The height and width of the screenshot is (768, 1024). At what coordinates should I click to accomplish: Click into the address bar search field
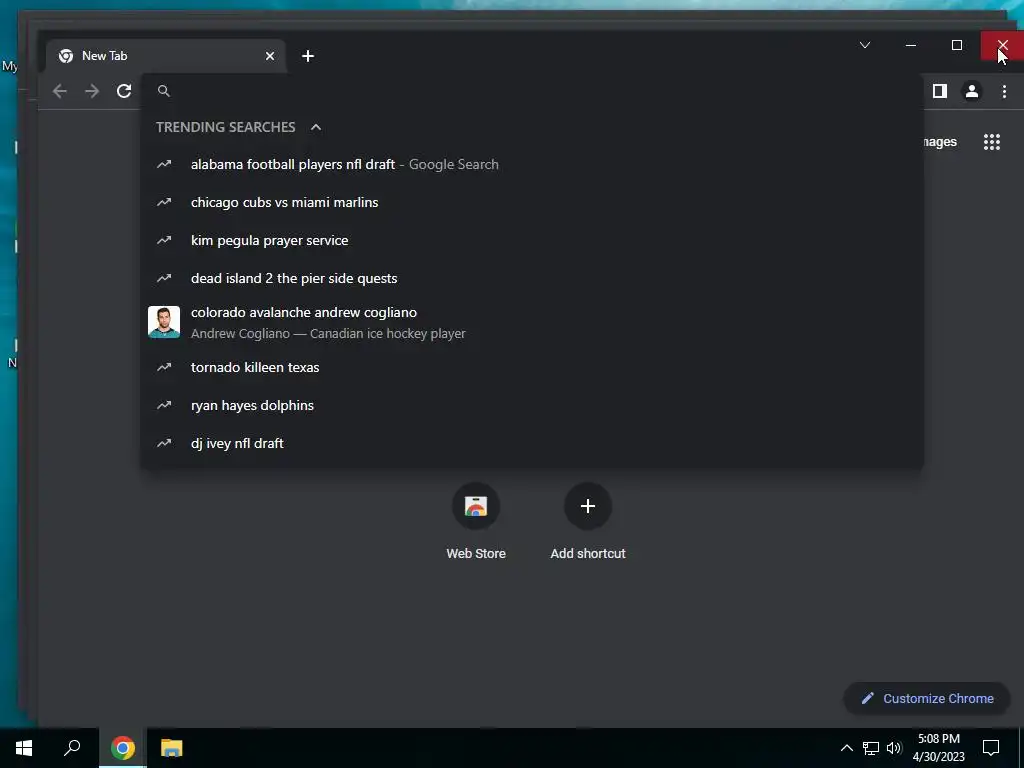532,91
